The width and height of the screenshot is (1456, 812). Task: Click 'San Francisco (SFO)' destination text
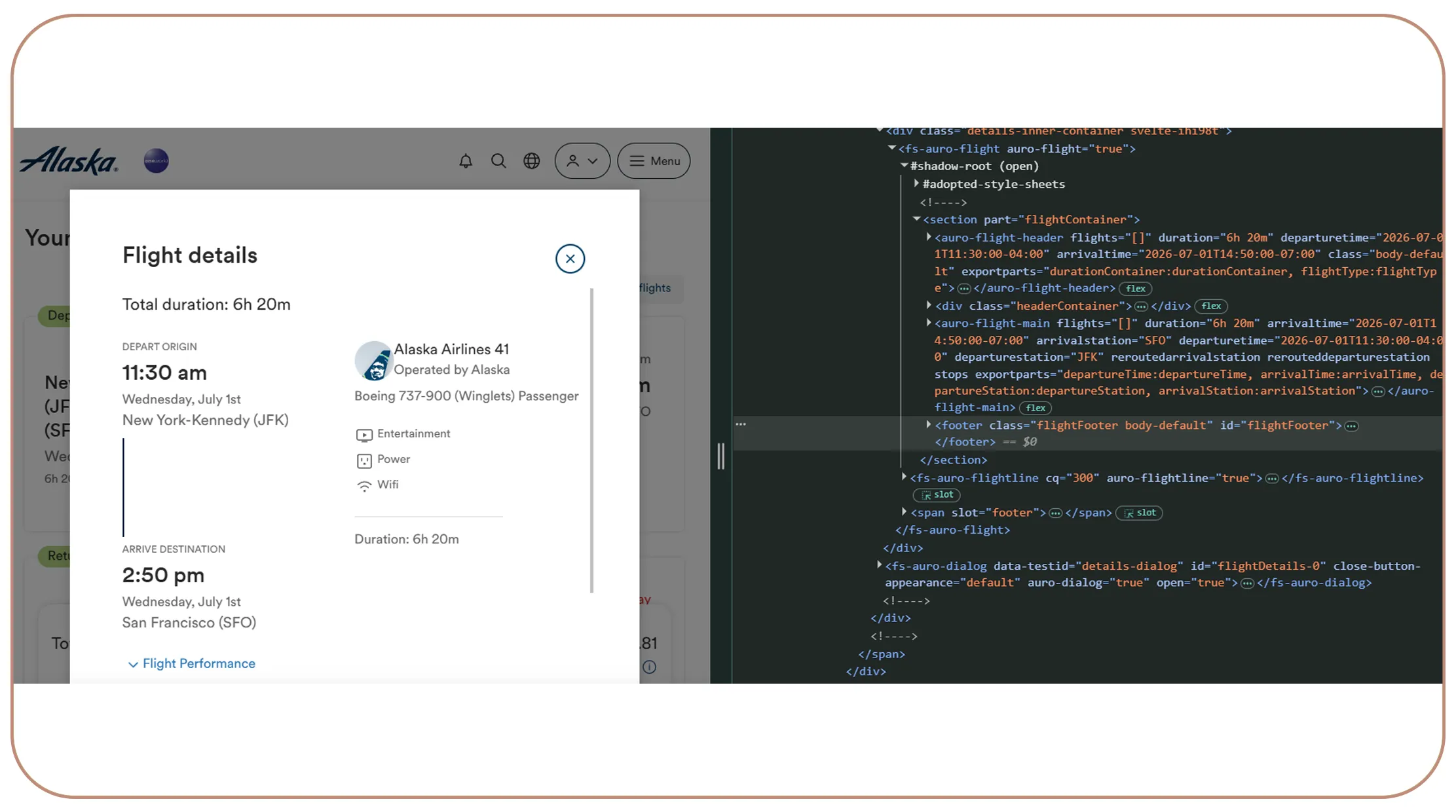(189, 622)
